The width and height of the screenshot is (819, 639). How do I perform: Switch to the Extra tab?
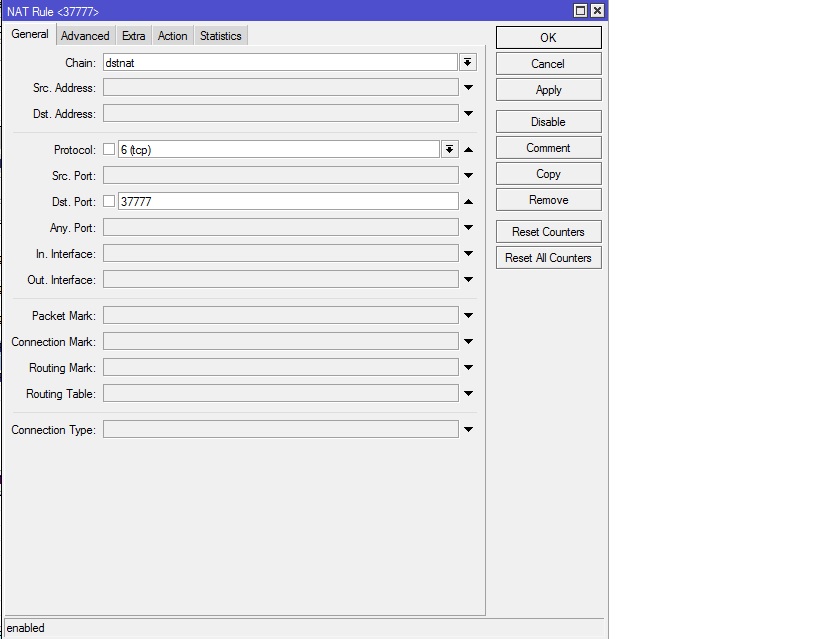(x=134, y=36)
